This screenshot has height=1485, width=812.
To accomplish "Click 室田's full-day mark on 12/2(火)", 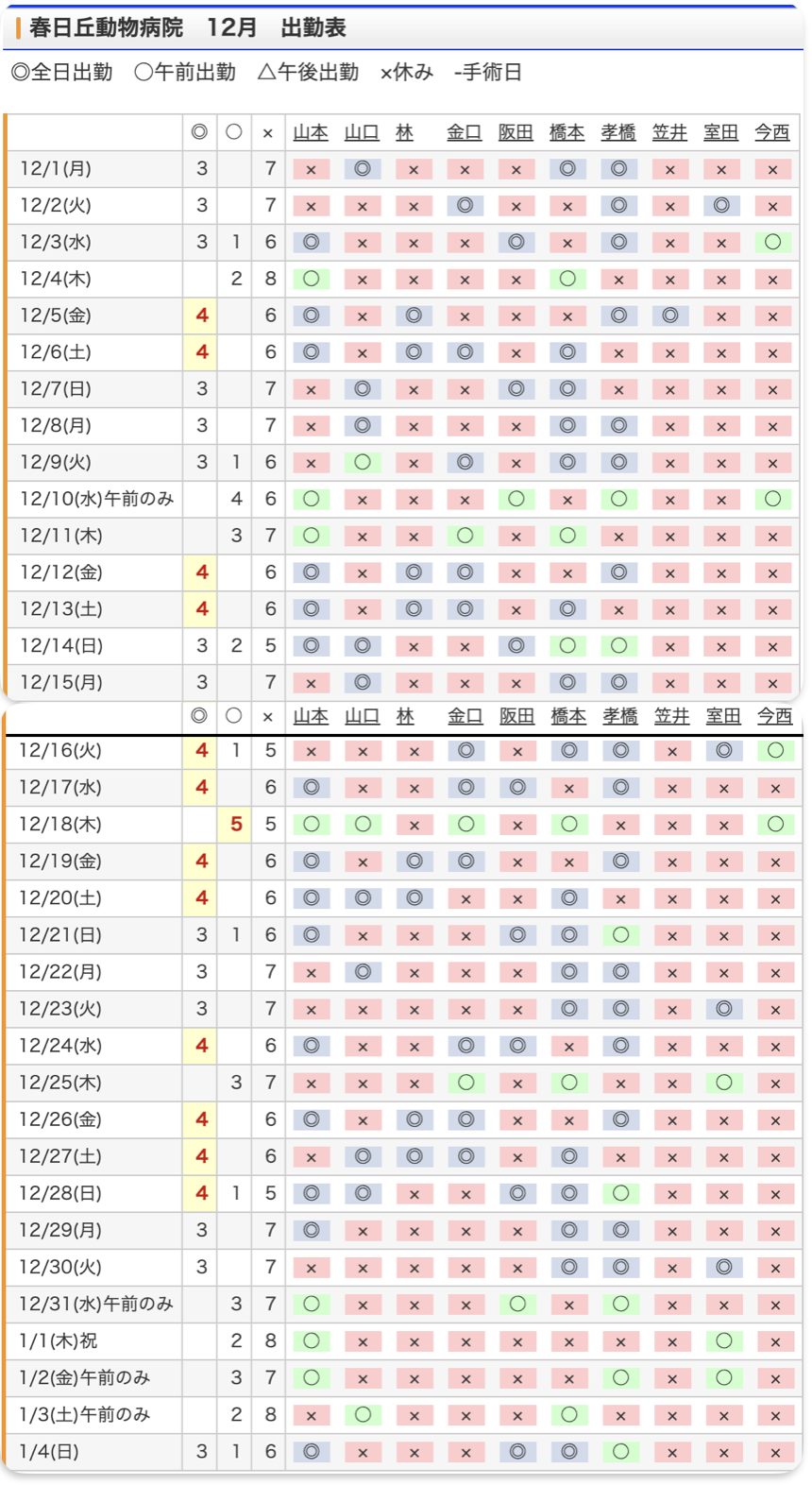I will [721, 205].
